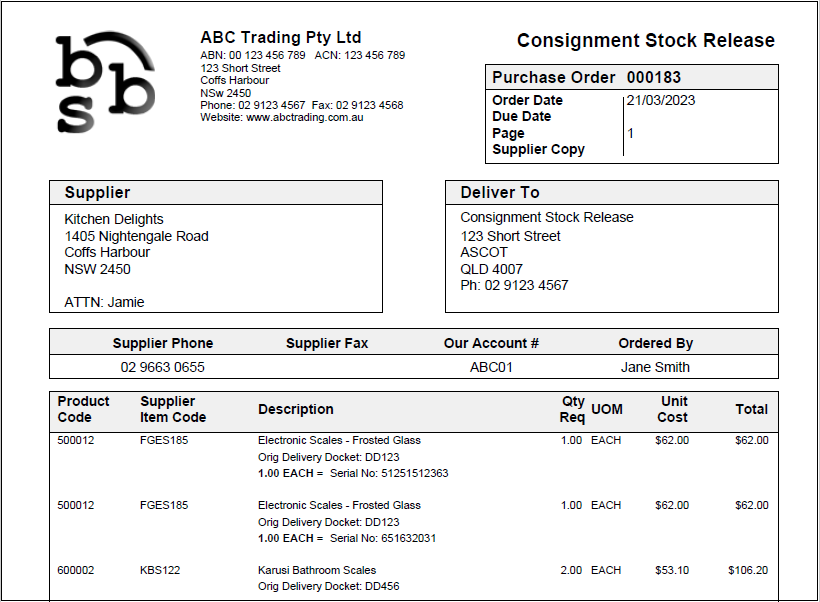This screenshot has width=820, height=602.
Task: Click the Description column header
Action: pyautogui.click(x=296, y=409)
